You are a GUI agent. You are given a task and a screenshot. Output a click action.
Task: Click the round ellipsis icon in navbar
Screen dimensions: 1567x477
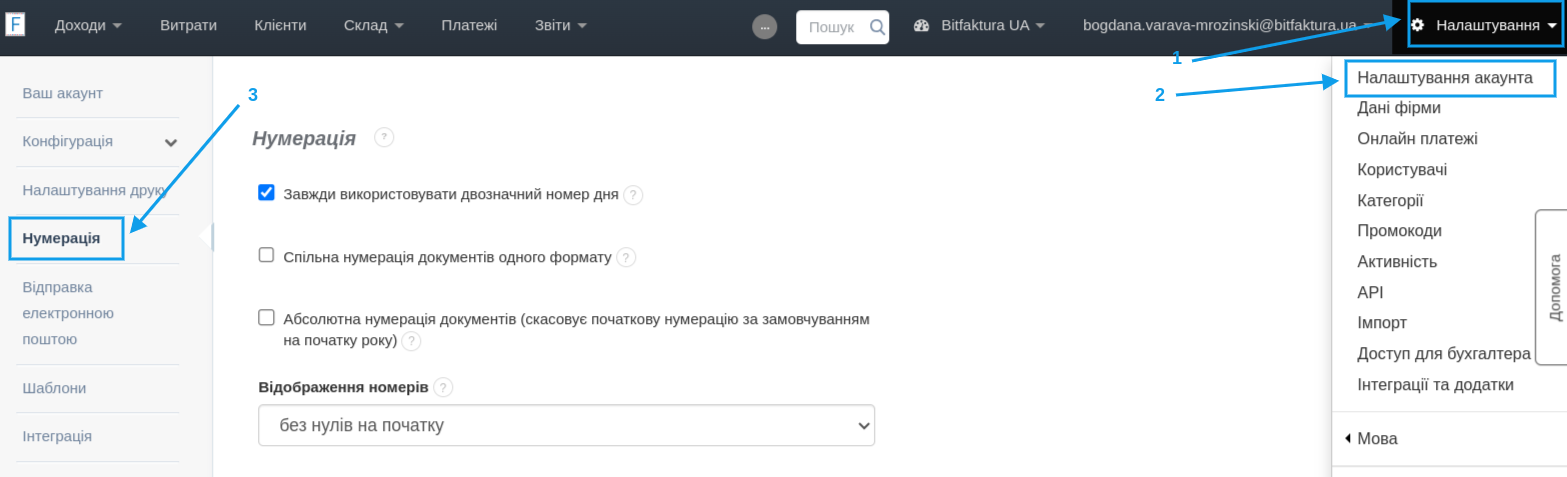click(764, 27)
